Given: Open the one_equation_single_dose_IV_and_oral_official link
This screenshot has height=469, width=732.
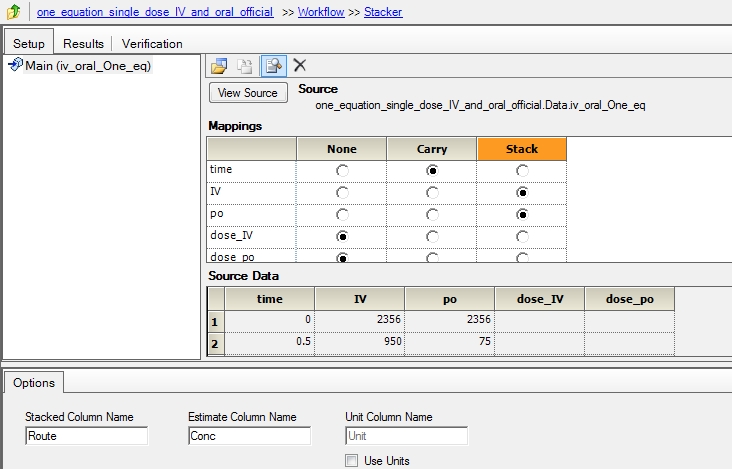Looking at the screenshot, I should pos(155,12).
